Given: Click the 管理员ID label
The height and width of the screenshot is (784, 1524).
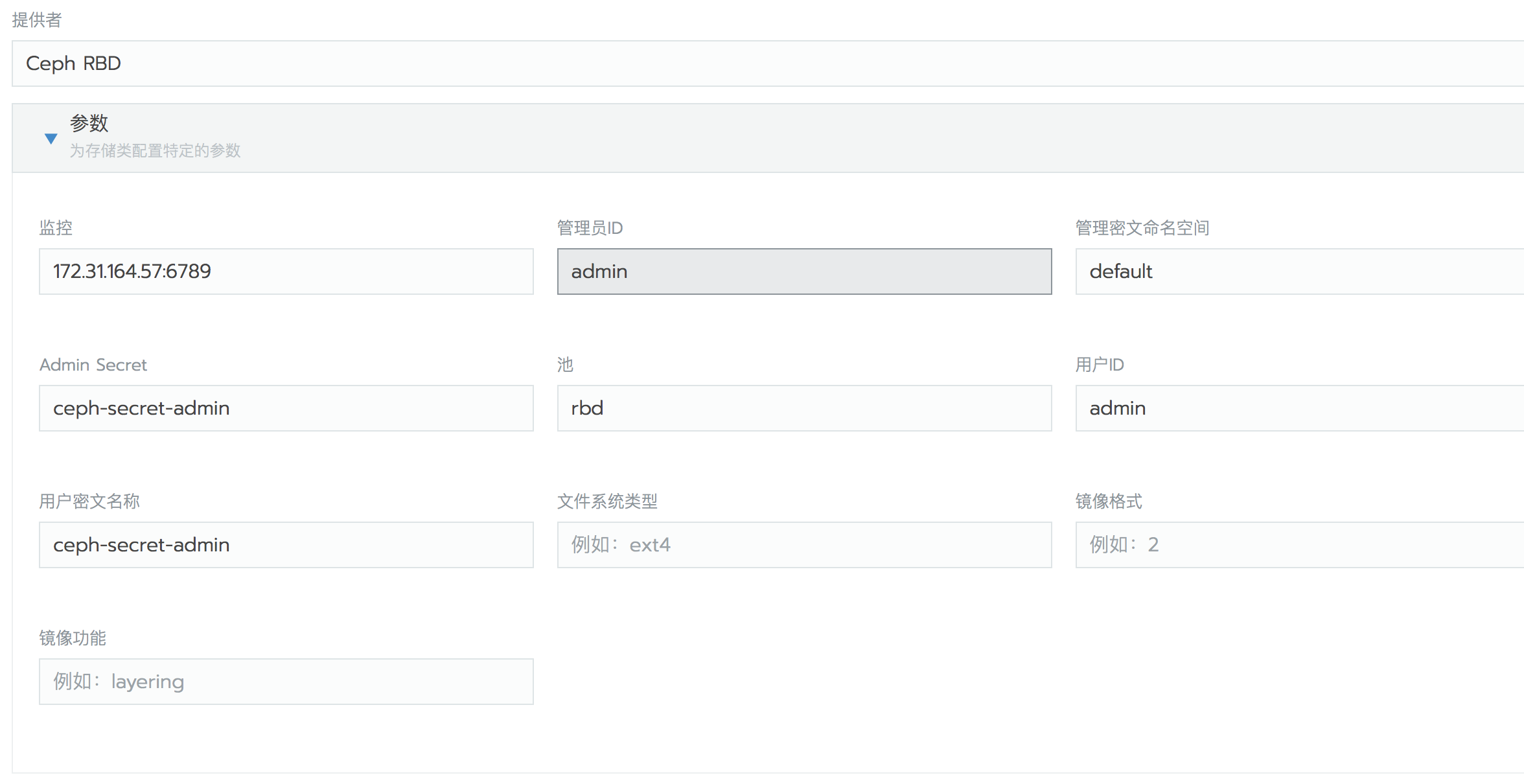Looking at the screenshot, I should click(590, 227).
